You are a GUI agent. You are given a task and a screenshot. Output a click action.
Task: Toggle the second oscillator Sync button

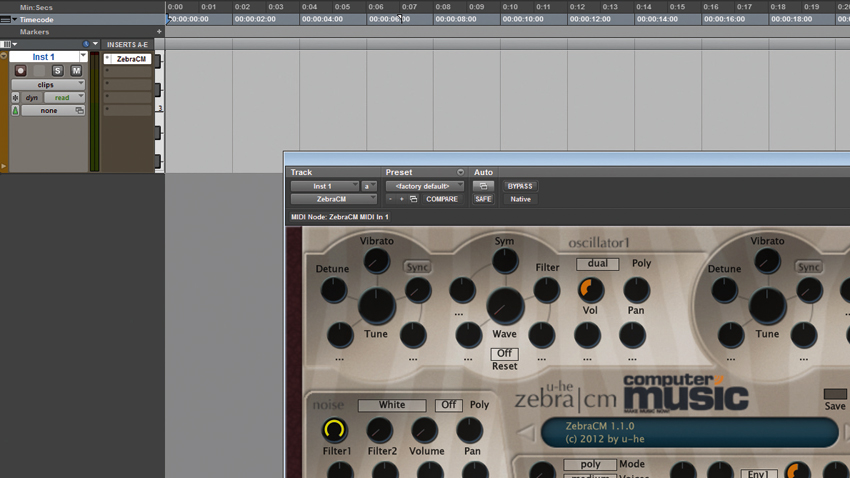point(808,267)
